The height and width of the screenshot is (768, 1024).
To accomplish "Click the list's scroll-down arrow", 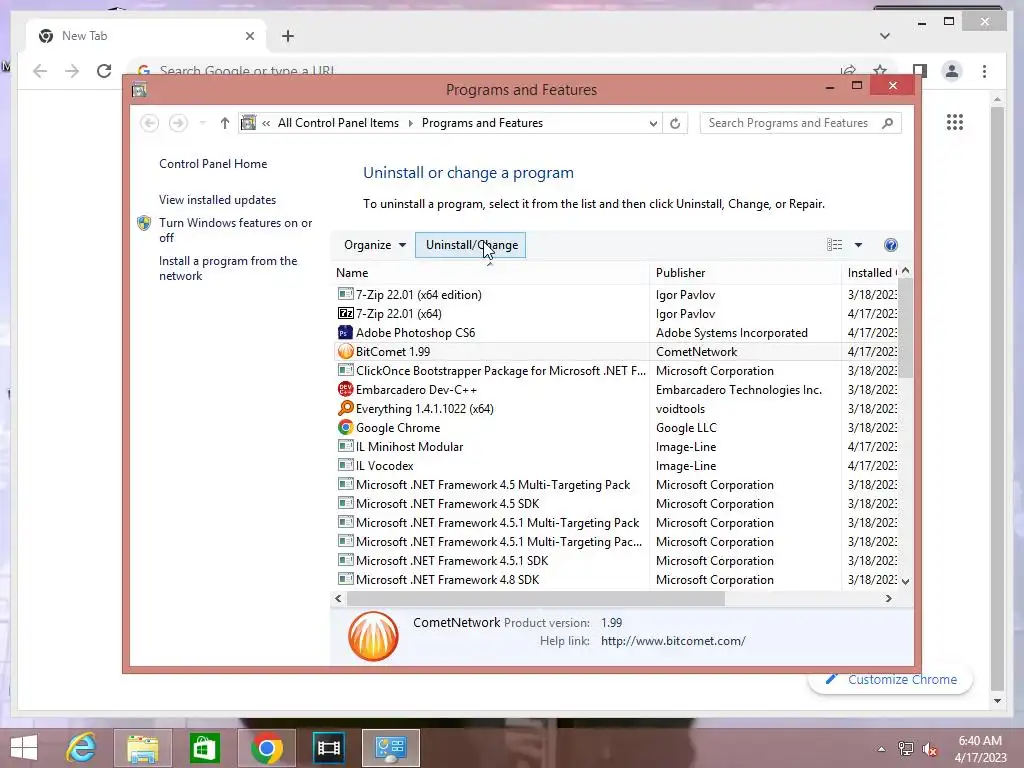I will click(905, 581).
